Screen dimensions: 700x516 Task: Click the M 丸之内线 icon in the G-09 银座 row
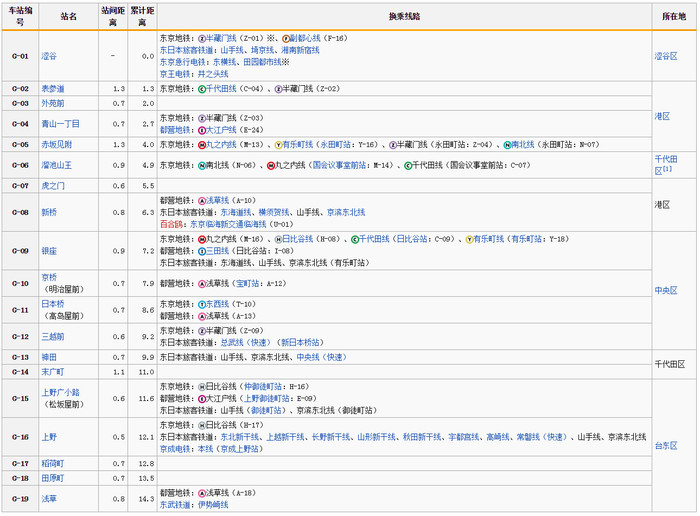tap(202, 239)
